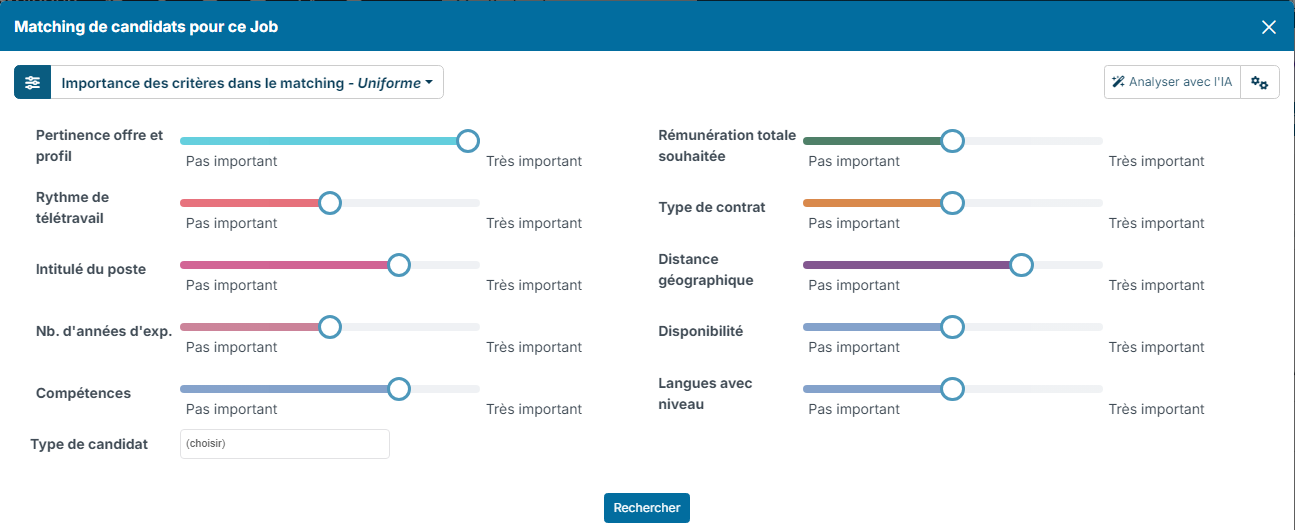Open the Type de candidat selector

click(x=285, y=444)
